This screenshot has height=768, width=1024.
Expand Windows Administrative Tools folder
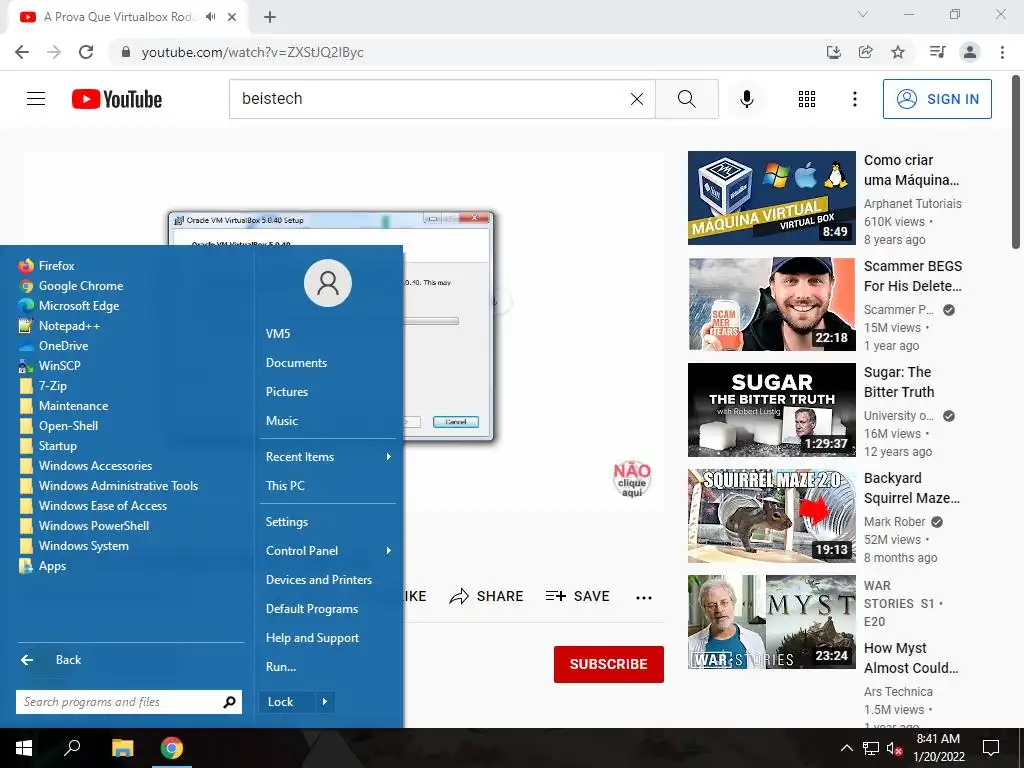tap(108, 486)
